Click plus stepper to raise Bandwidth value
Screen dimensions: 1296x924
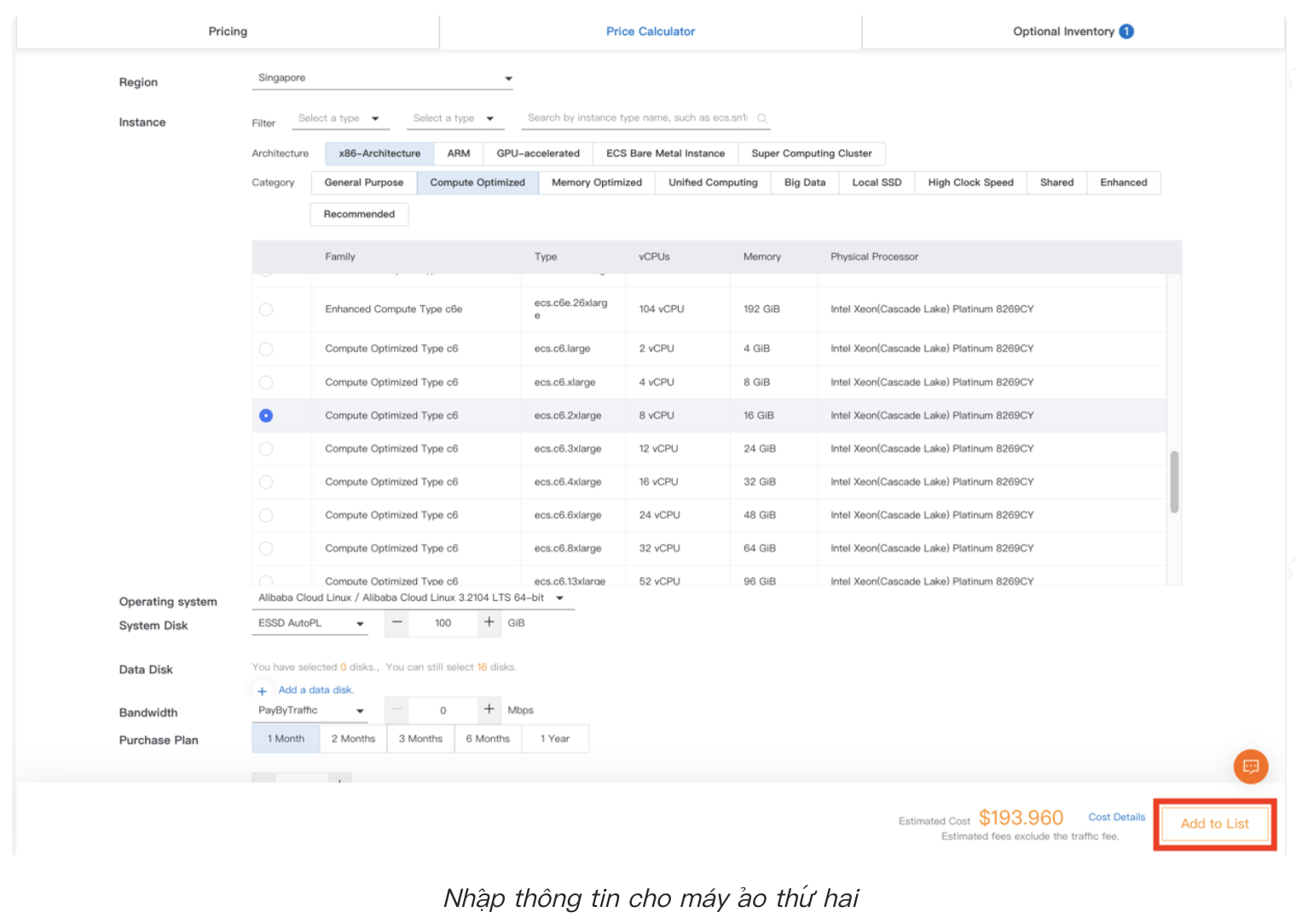pos(489,709)
